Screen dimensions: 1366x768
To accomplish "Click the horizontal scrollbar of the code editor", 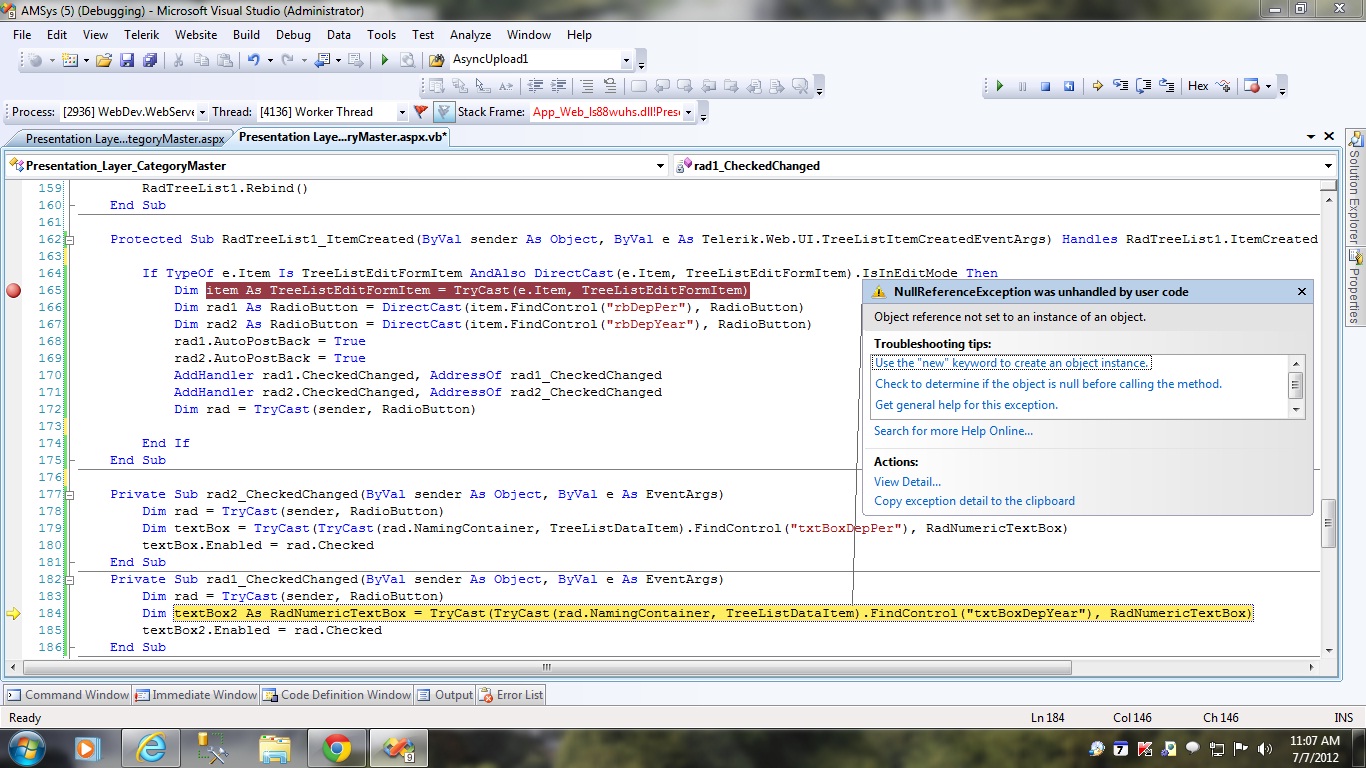I will click(x=546, y=667).
